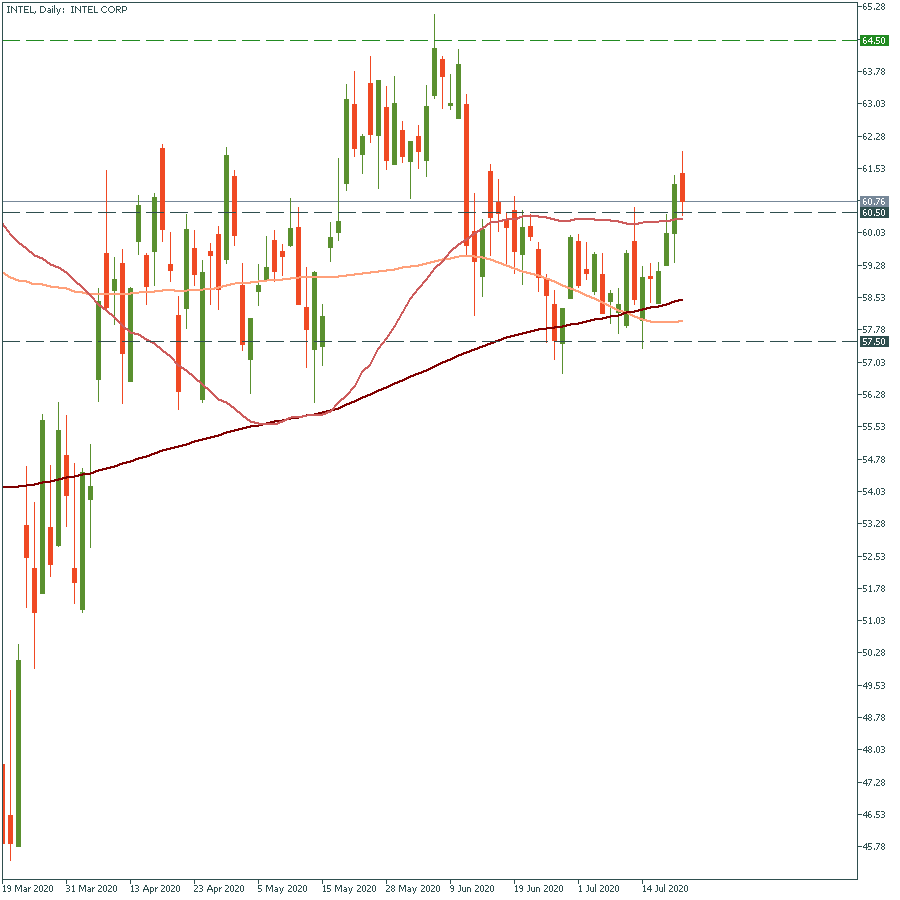The width and height of the screenshot is (900, 900).
Task: Click the 5 May 2020 date label
Action: pyautogui.click(x=282, y=888)
